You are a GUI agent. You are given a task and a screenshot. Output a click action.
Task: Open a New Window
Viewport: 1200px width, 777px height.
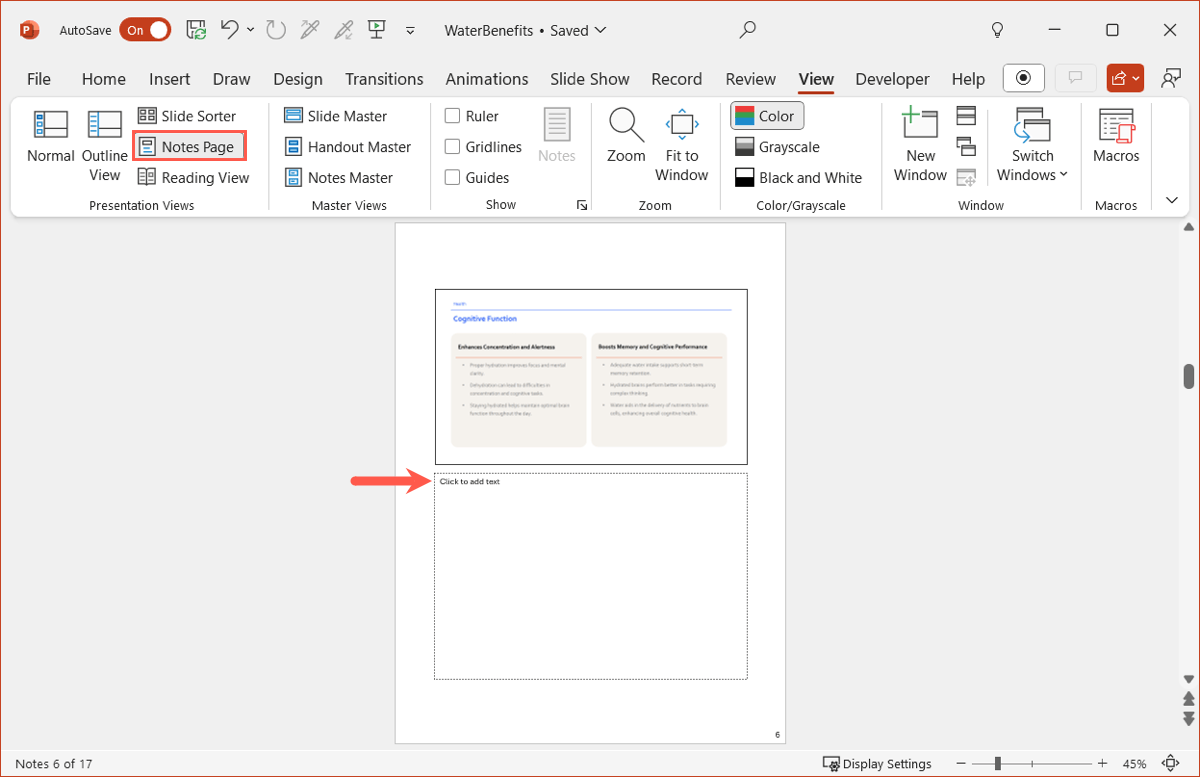(x=920, y=146)
